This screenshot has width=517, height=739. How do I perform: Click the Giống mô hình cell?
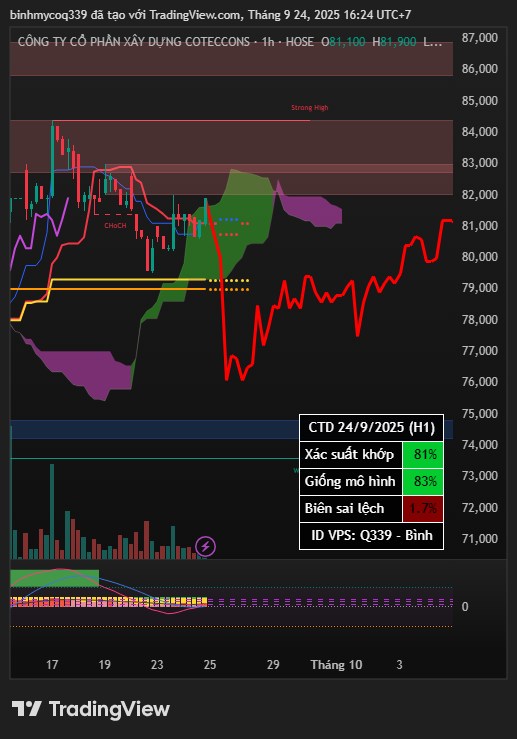(x=351, y=481)
